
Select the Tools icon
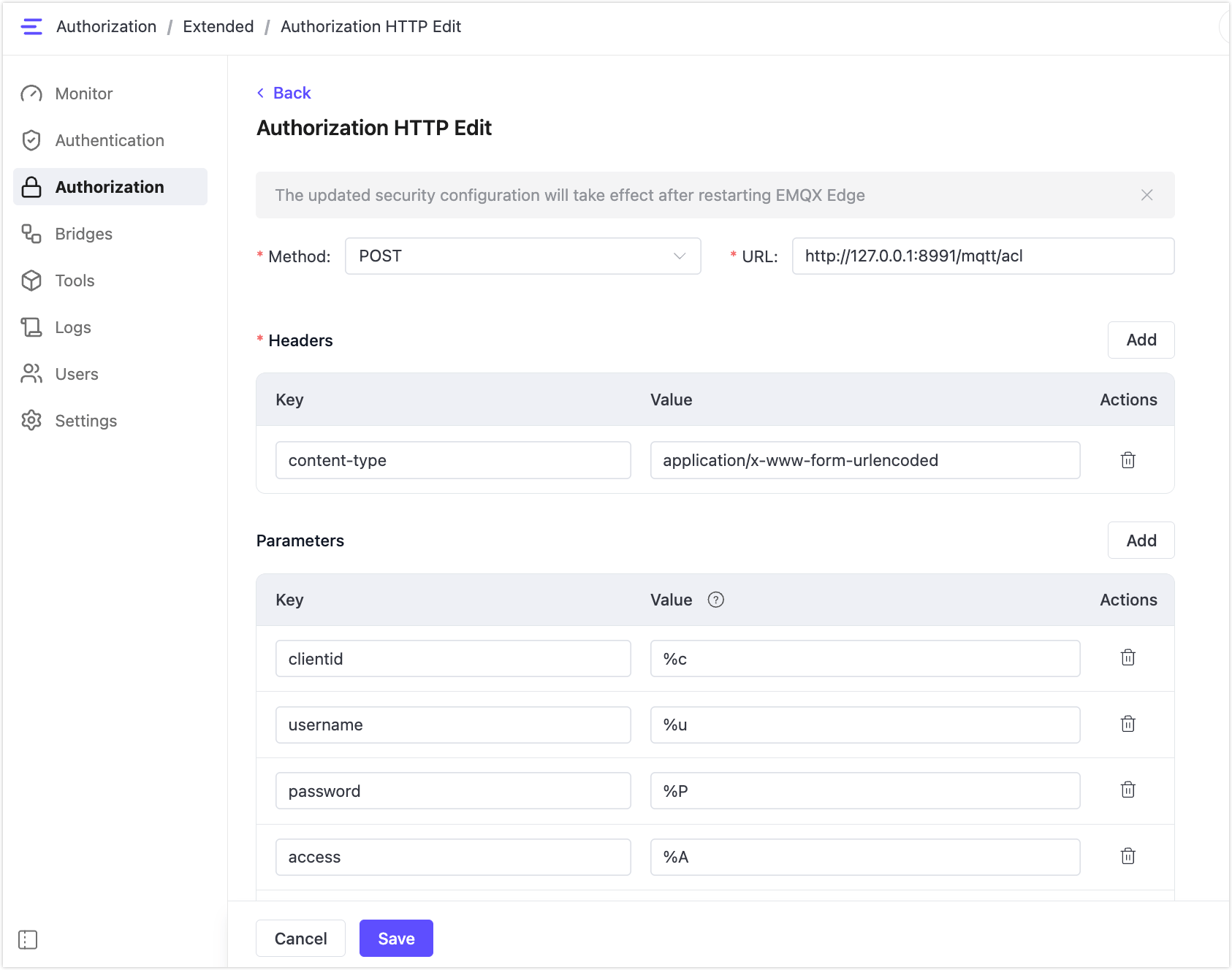32,280
